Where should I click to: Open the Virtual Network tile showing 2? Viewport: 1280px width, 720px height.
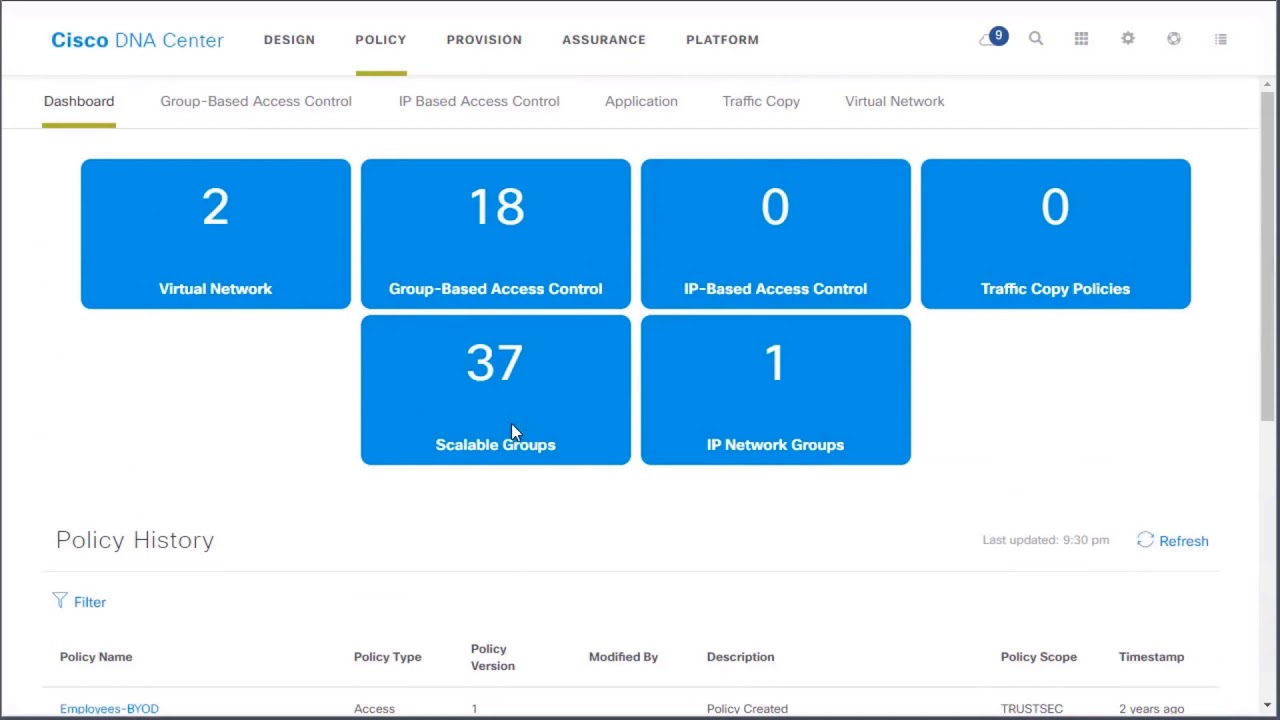pyautogui.click(x=216, y=234)
